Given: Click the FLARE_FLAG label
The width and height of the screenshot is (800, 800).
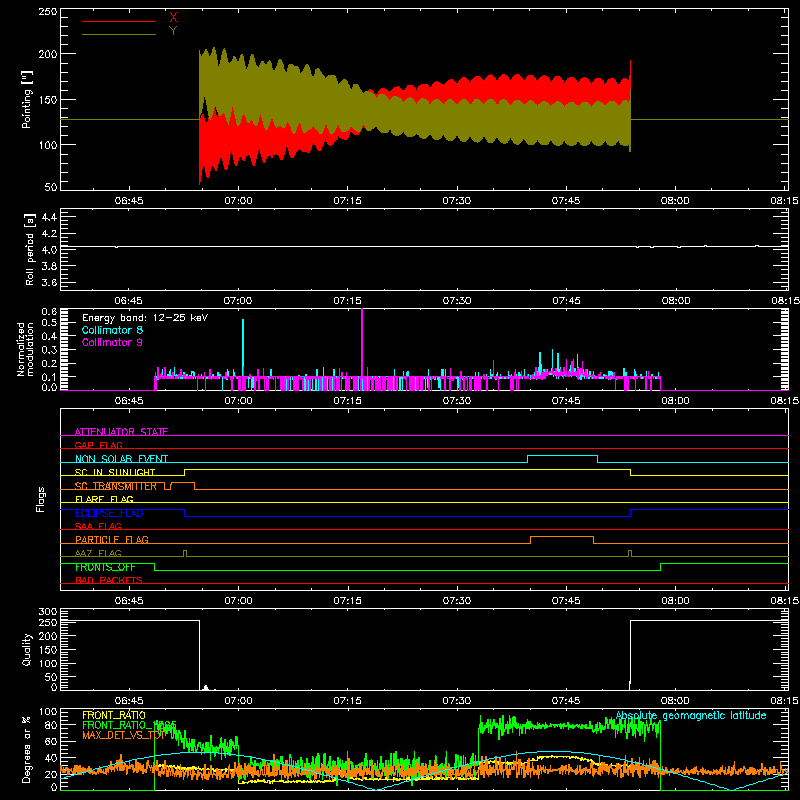Looking at the screenshot, I should click(x=104, y=499).
